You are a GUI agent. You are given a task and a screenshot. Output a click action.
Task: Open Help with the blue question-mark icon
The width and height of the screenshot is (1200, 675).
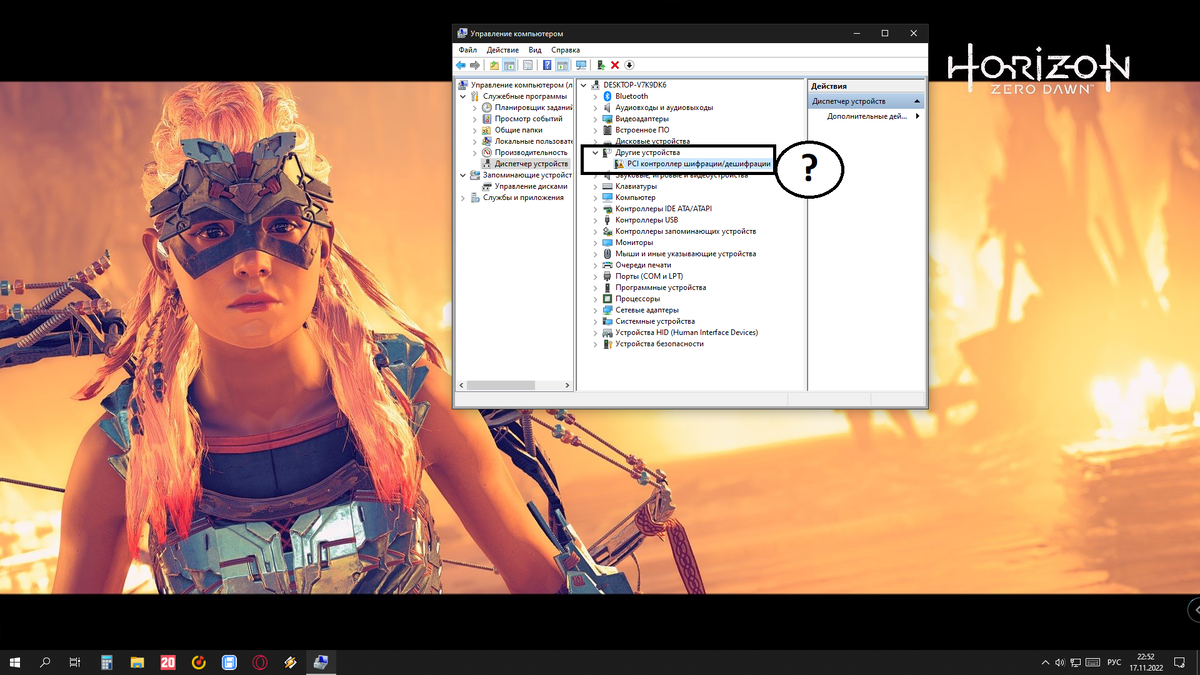pyautogui.click(x=547, y=65)
